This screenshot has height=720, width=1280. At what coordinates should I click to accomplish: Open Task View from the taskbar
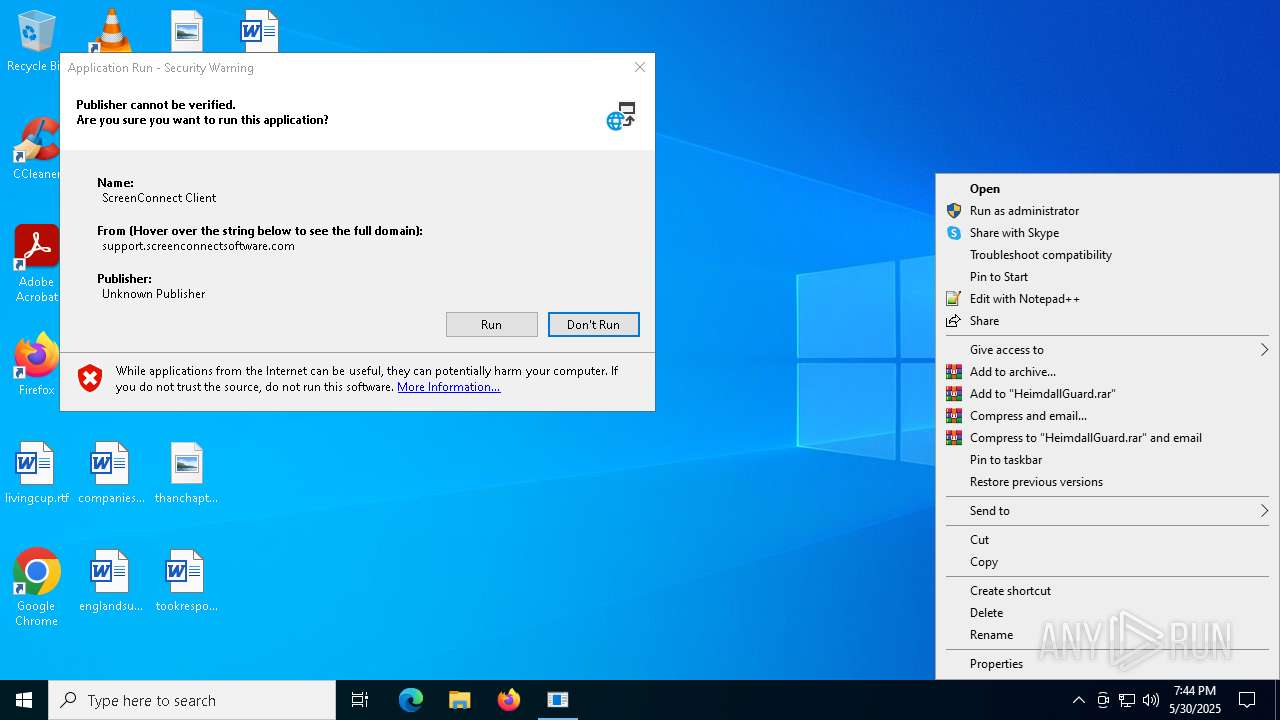tap(360, 700)
